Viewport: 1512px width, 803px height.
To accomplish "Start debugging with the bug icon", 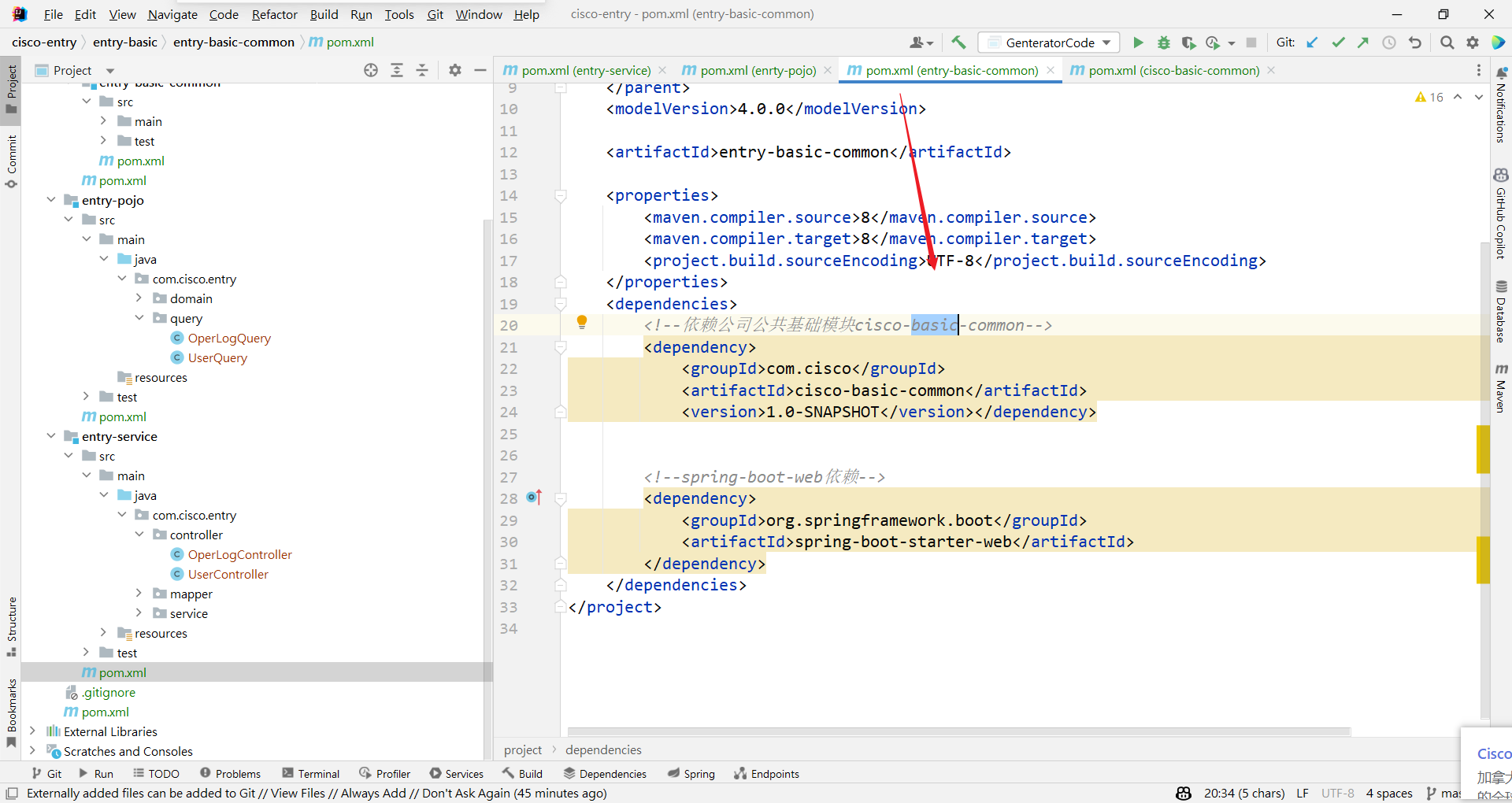I will (1163, 43).
